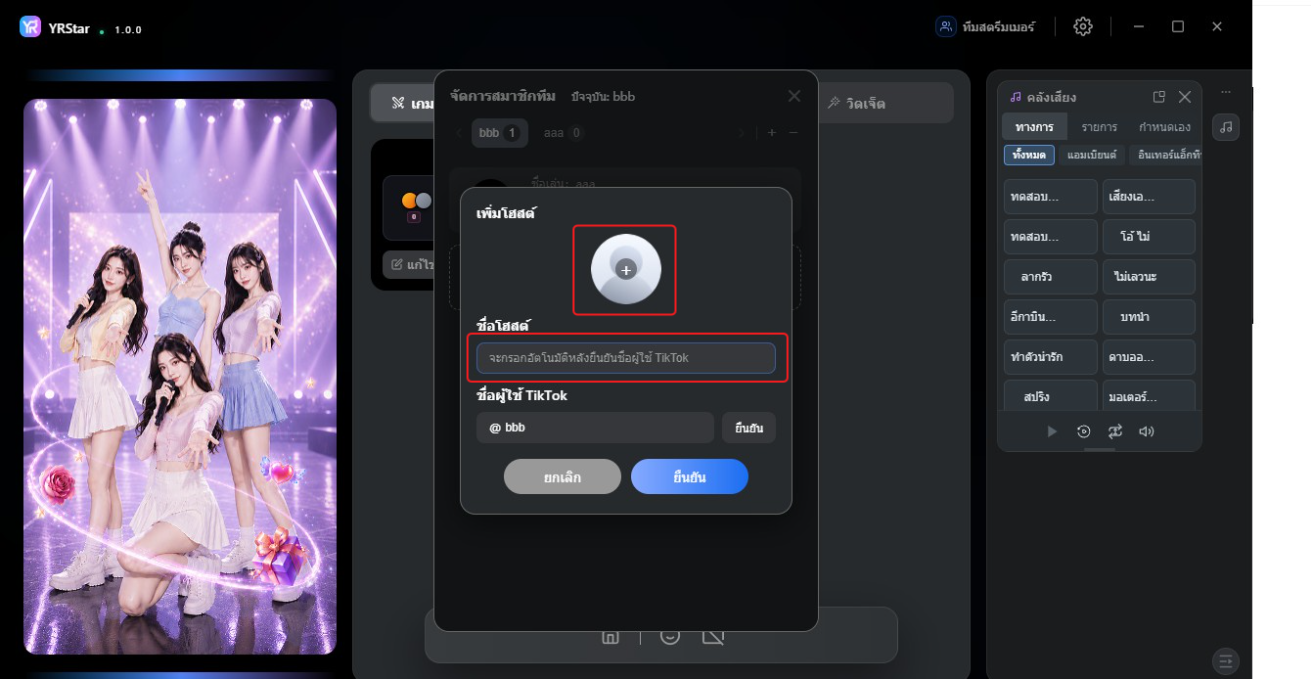The width and height of the screenshot is (1311, 679).
Task: Play the ลากรัว sound effect
Action: 1050,277
